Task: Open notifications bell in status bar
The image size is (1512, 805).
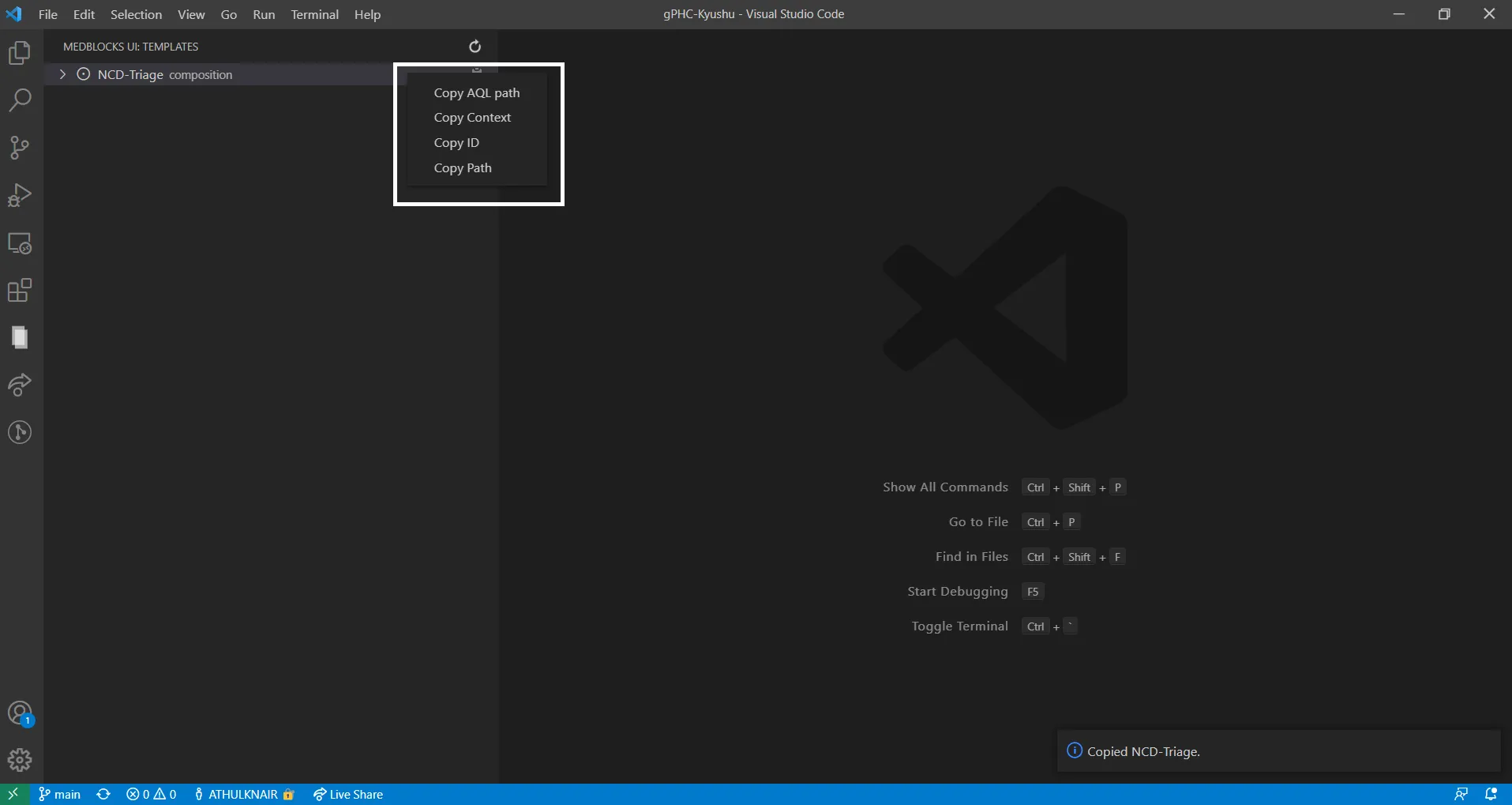Action: [1491, 795]
